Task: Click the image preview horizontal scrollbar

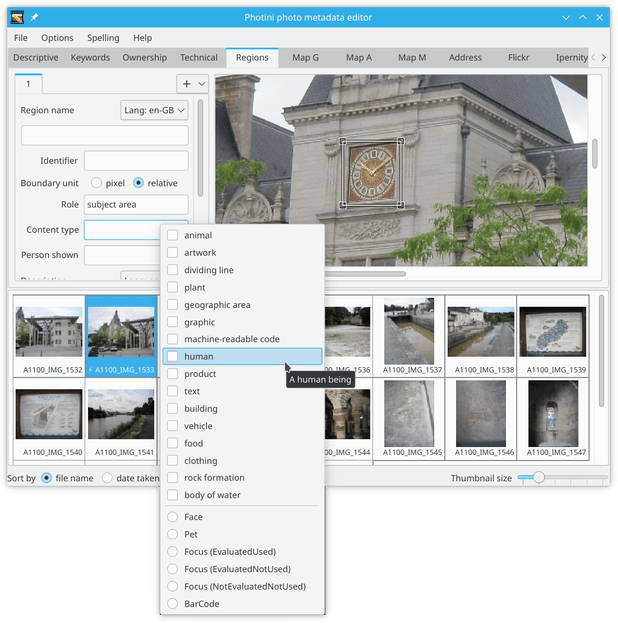Action: 366,274
